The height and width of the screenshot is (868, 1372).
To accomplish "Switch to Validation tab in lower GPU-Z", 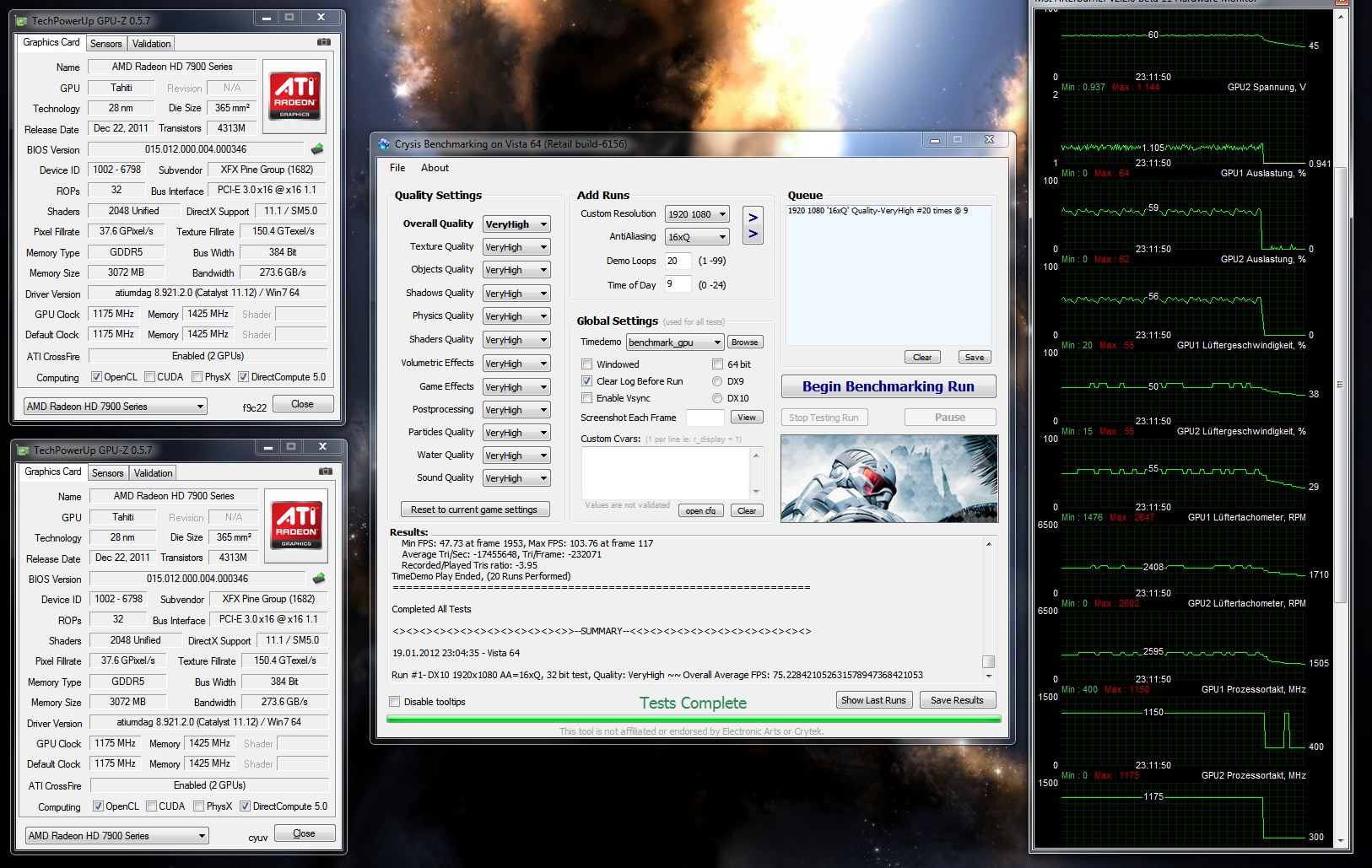I will (x=153, y=473).
